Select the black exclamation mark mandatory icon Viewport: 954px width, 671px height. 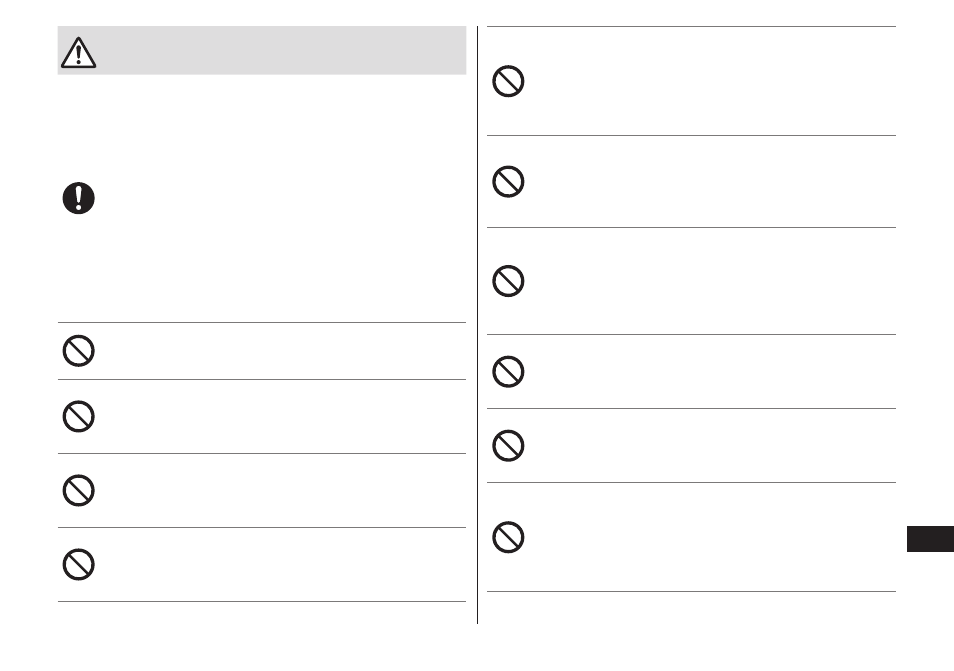coord(78,198)
